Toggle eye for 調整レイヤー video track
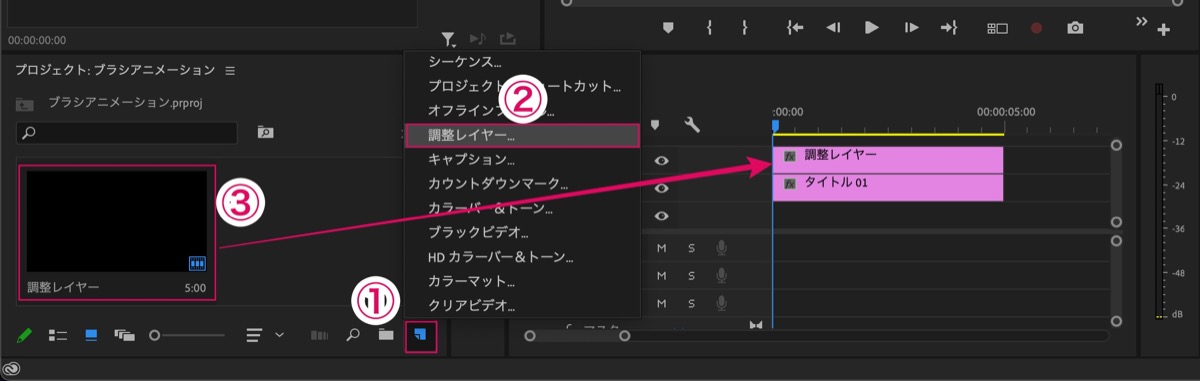 click(661, 160)
